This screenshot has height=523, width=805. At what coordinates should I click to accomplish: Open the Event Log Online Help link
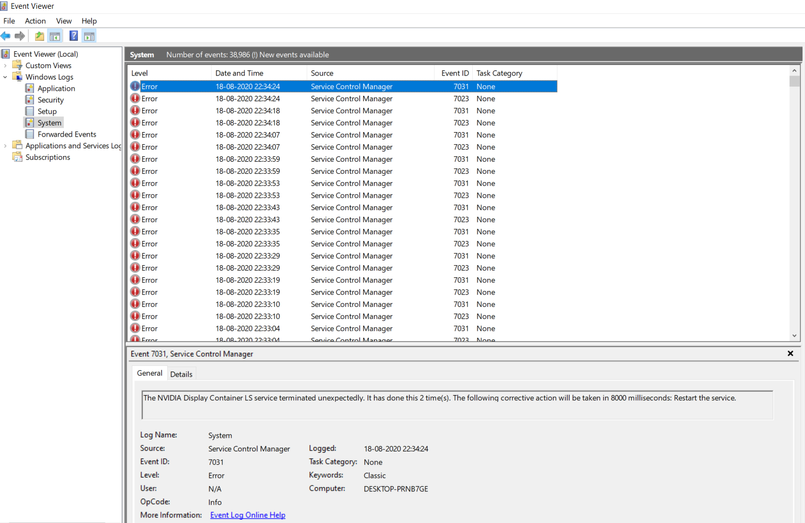point(247,515)
